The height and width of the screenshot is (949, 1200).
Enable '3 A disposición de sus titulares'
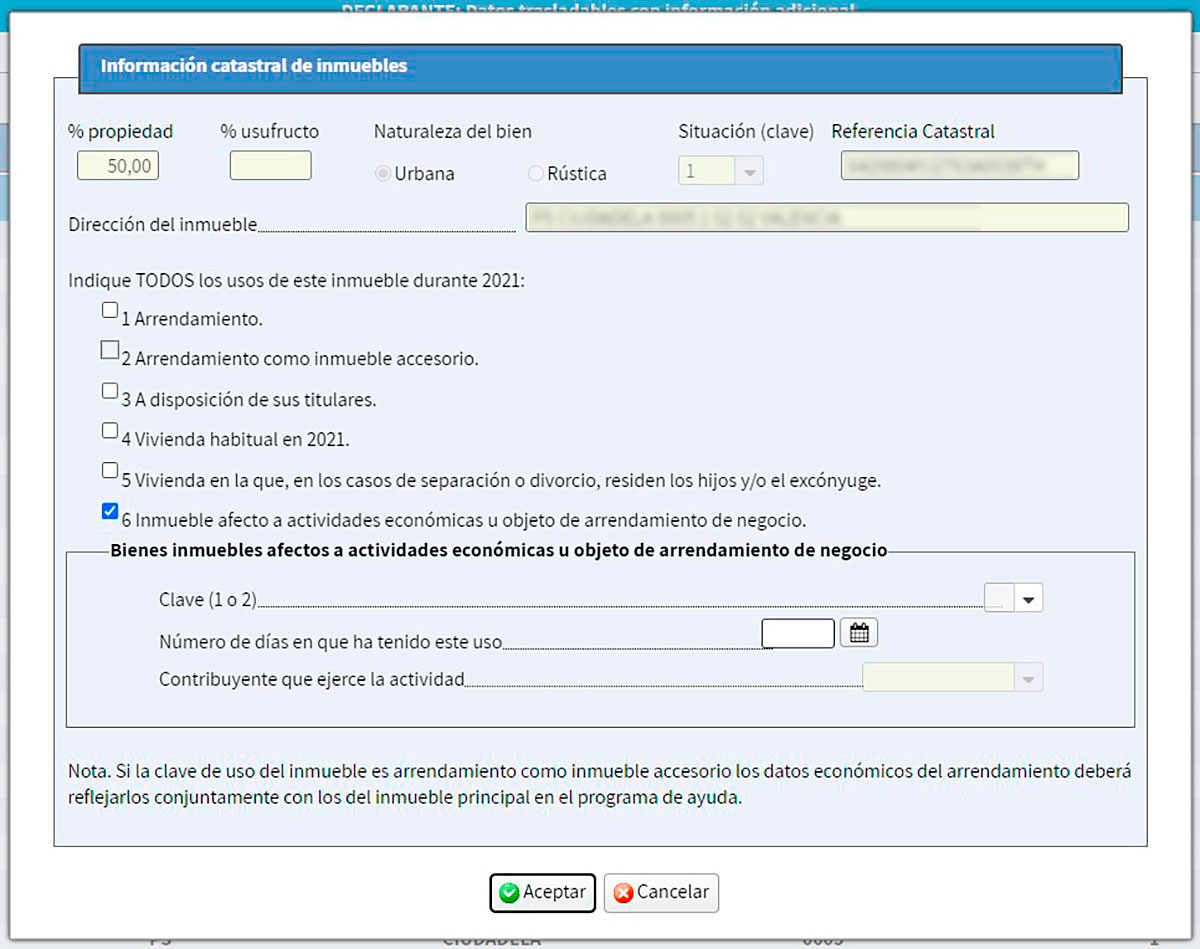(110, 391)
